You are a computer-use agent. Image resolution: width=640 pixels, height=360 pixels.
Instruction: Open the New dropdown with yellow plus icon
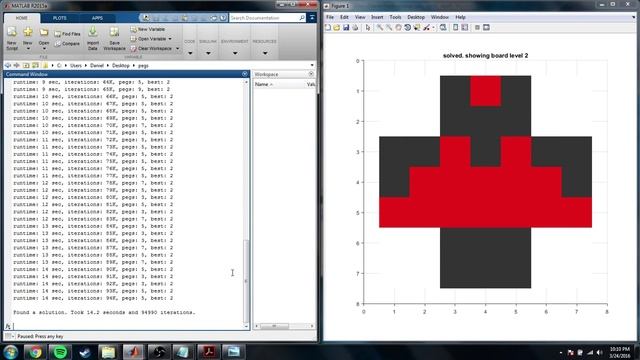(28, 38)
